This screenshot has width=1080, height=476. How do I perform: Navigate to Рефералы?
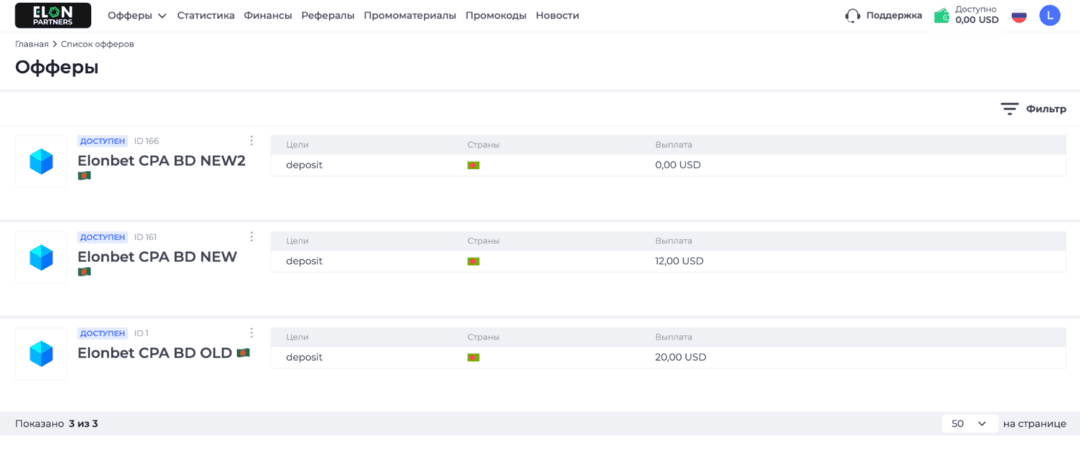(328, 15)
